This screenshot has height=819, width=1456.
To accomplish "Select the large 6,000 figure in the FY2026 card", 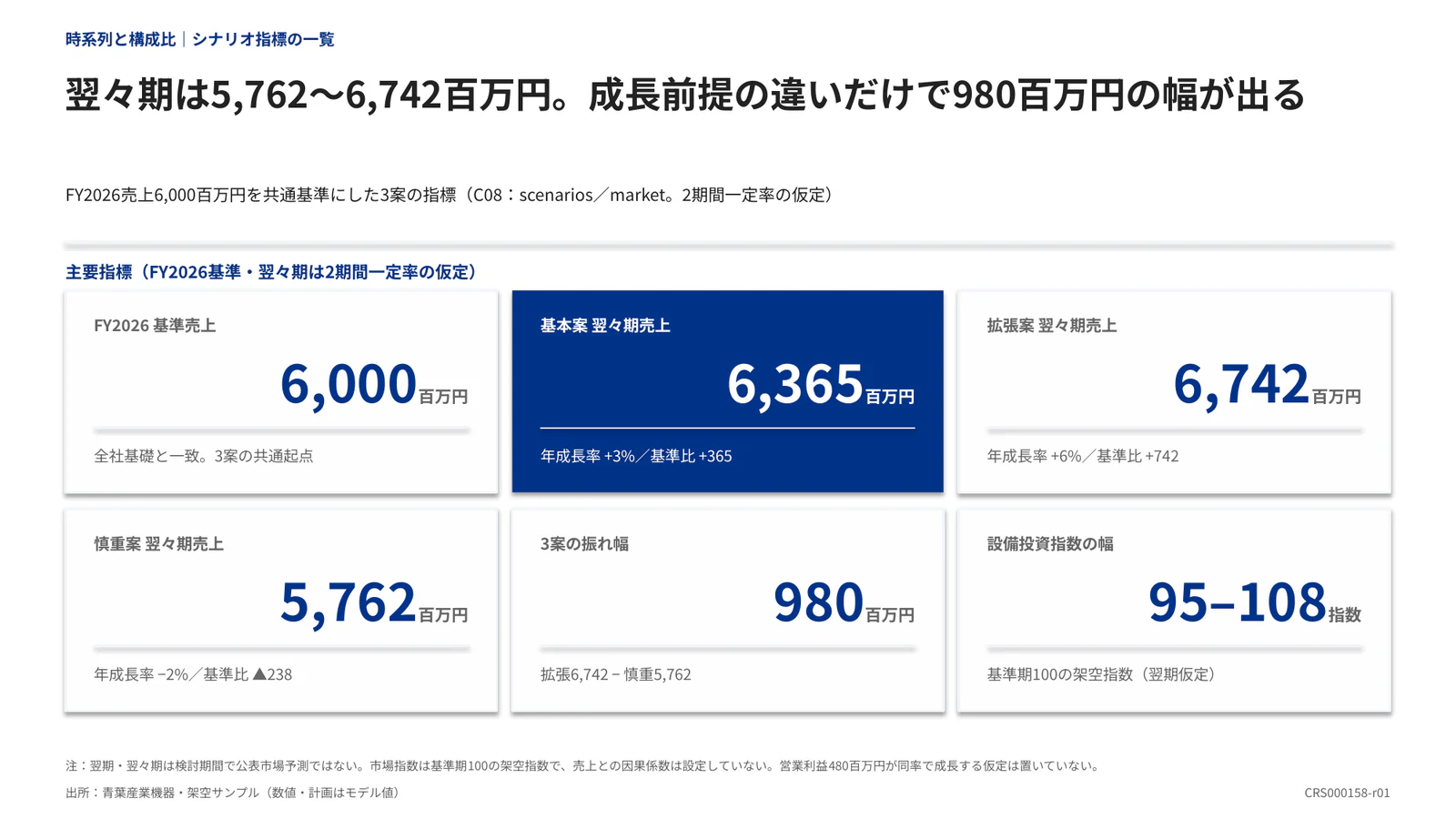I will pos(349,383).
